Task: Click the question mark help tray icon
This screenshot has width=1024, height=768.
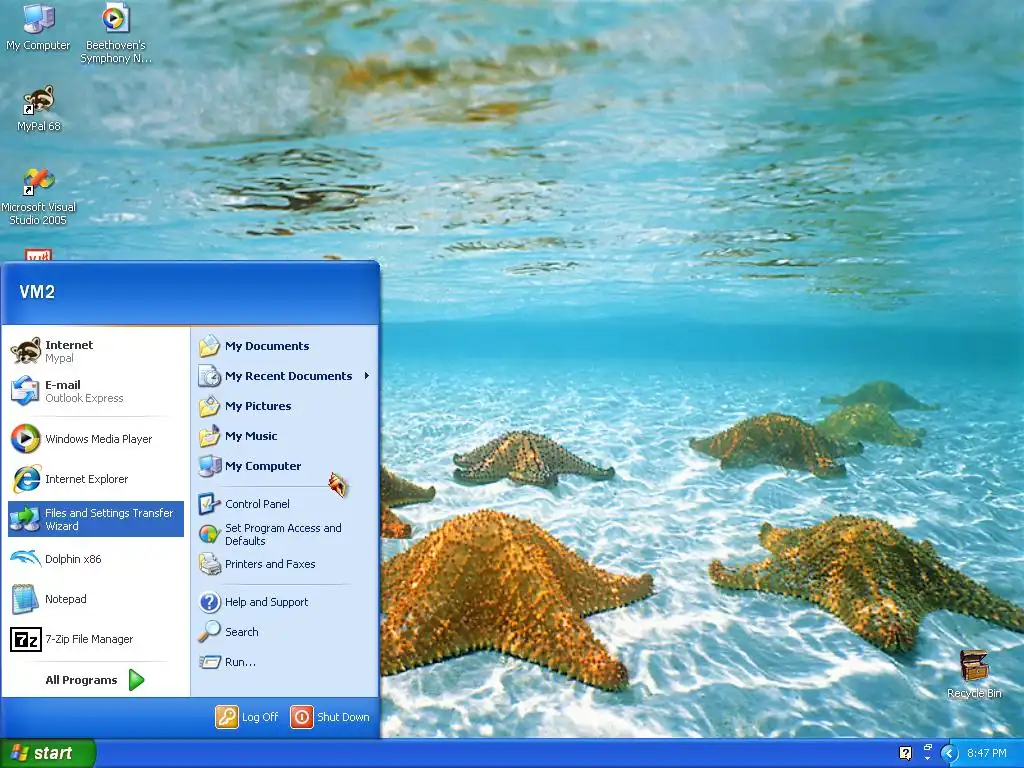Action: pyautogui.click(x=905, y=753)
